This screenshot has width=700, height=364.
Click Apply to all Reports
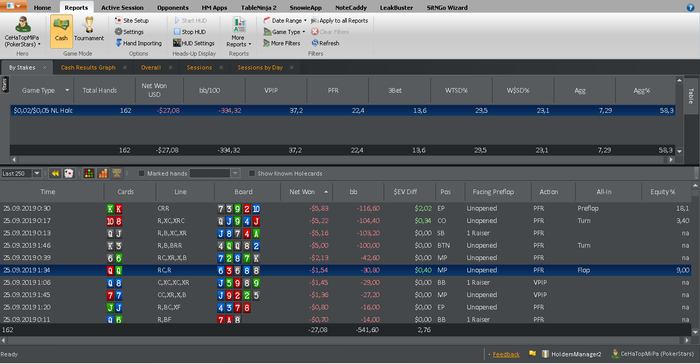pyautogui.click(x=339, y=21)
